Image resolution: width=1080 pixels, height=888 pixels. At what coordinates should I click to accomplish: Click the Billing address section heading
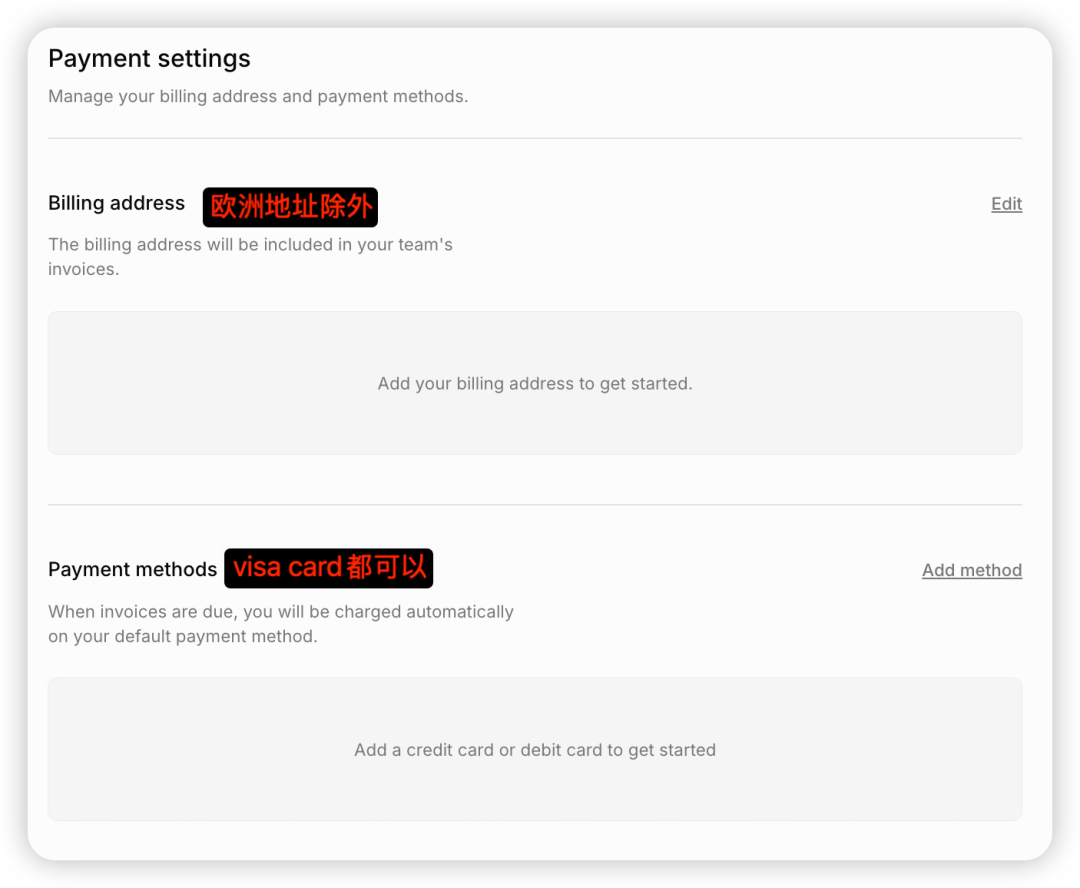[116, 203]
